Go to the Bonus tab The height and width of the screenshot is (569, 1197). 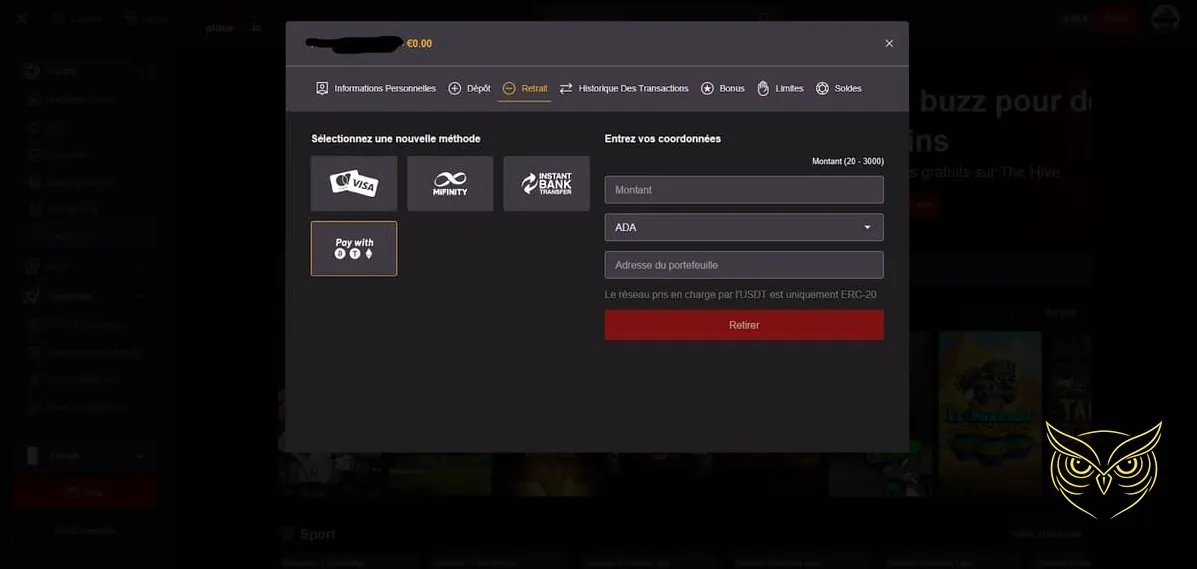722,89
